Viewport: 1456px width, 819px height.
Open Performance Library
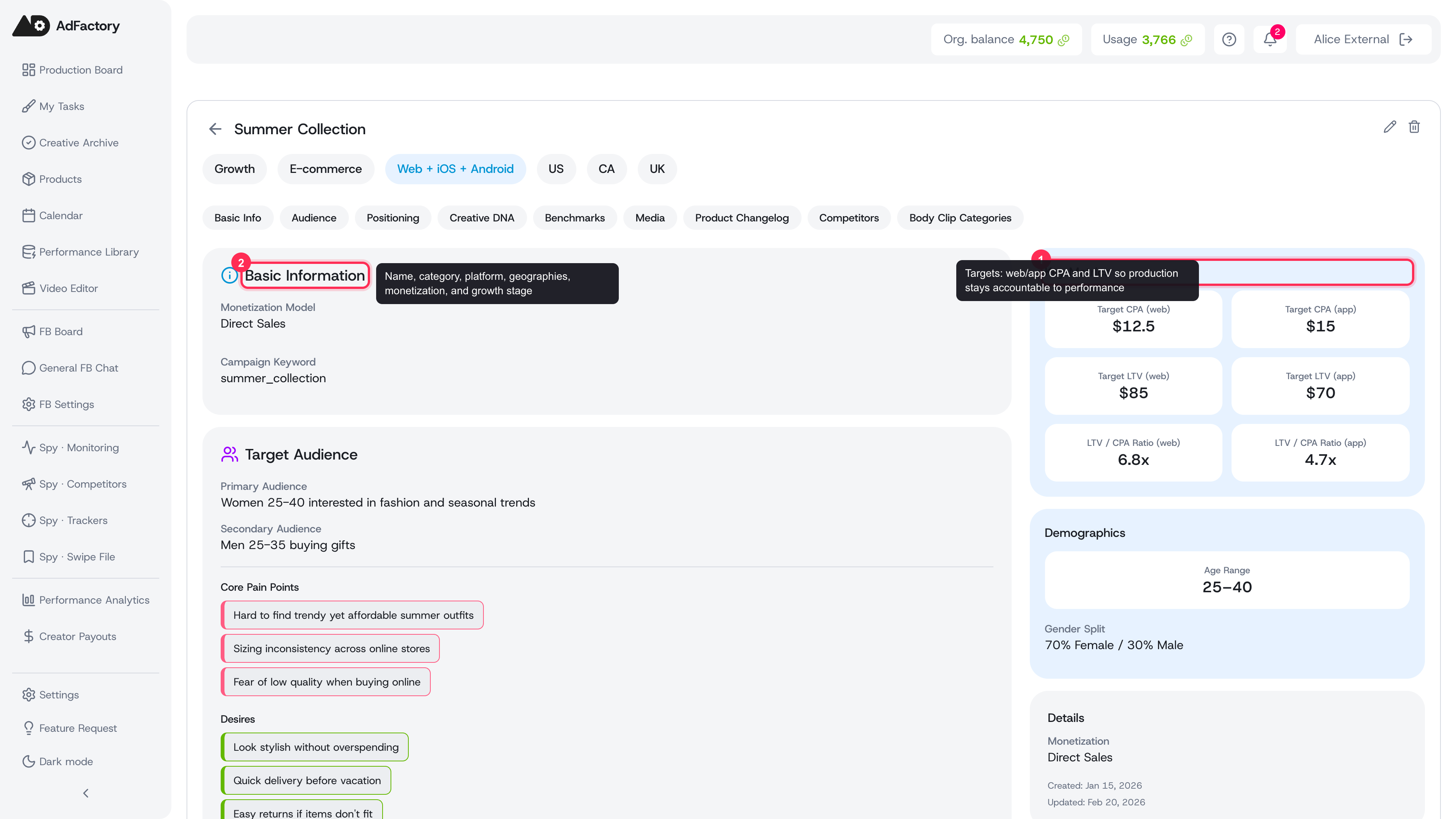click(80, 251)
